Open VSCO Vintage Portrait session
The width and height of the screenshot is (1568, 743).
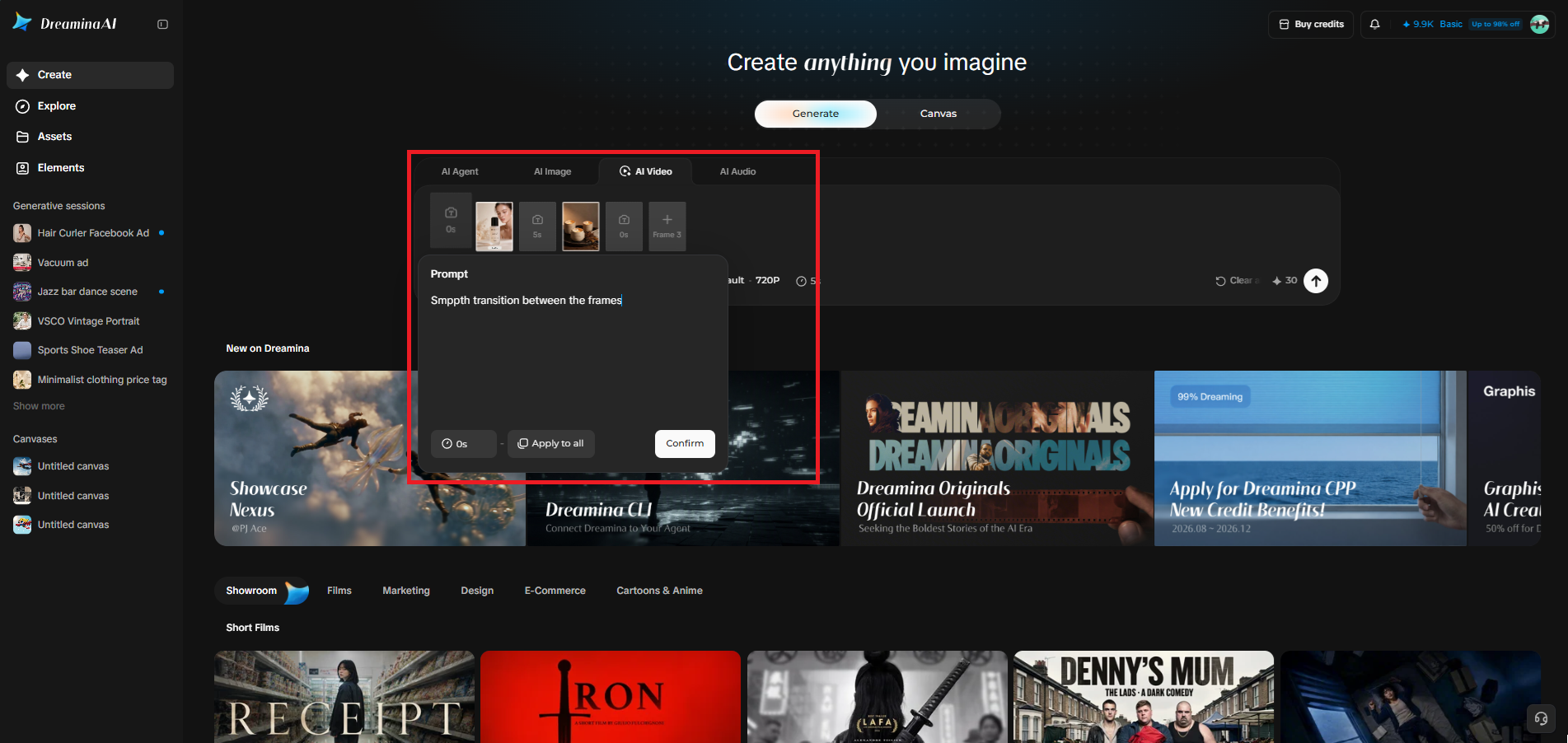point(90,321)
